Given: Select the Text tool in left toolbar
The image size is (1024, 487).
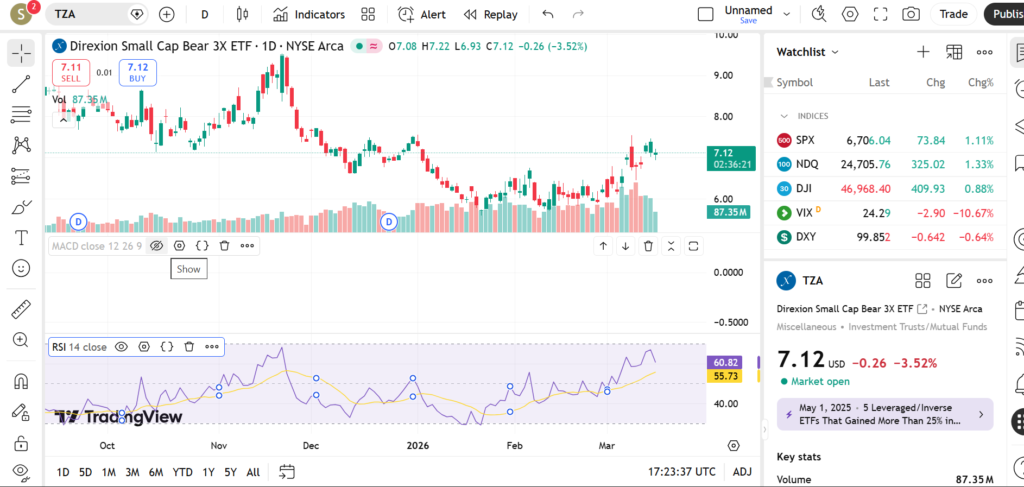Looking at the screenshot, I should coord(21,238).
